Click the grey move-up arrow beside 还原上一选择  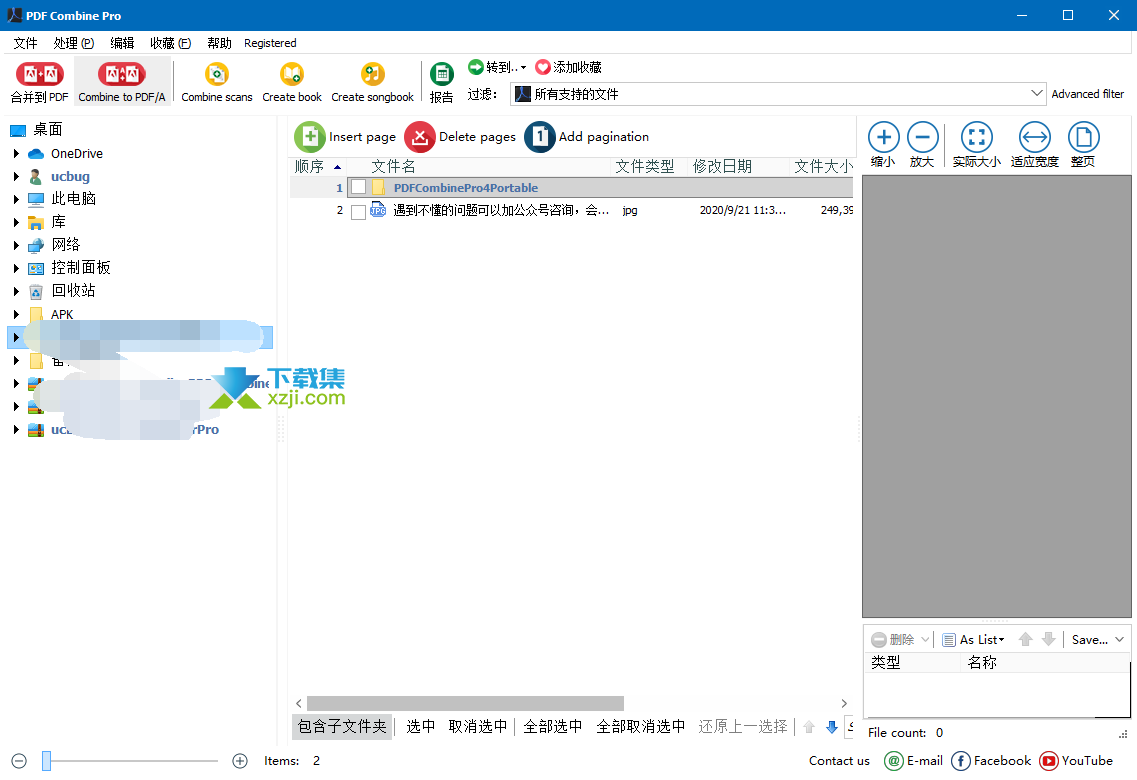tap(809, 727)
